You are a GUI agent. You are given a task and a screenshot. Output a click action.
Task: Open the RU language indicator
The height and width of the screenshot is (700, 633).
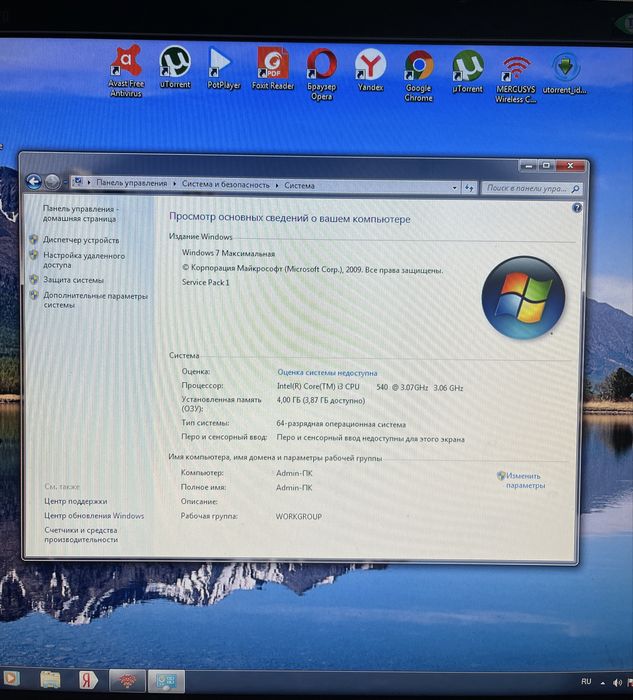pyautogui.click(x=586, y=681)
